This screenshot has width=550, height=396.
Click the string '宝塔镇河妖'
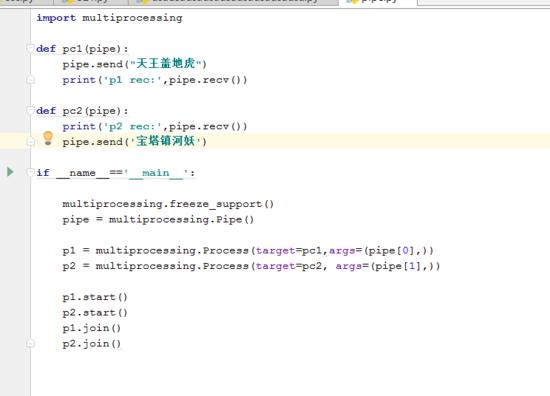point(166,141)
